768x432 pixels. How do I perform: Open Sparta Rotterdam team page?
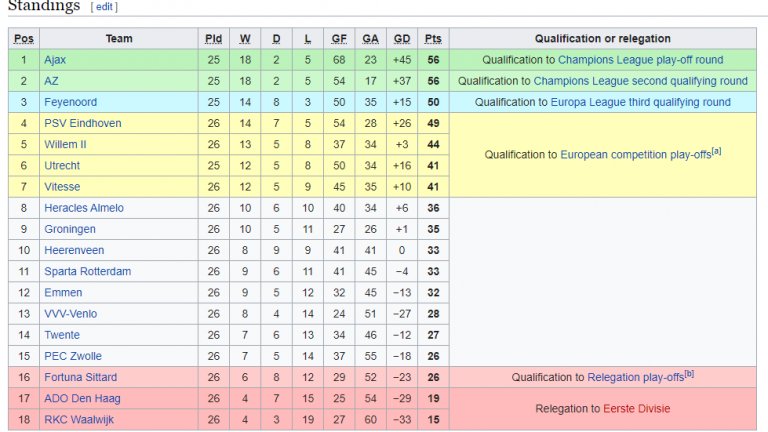(86, 271)
